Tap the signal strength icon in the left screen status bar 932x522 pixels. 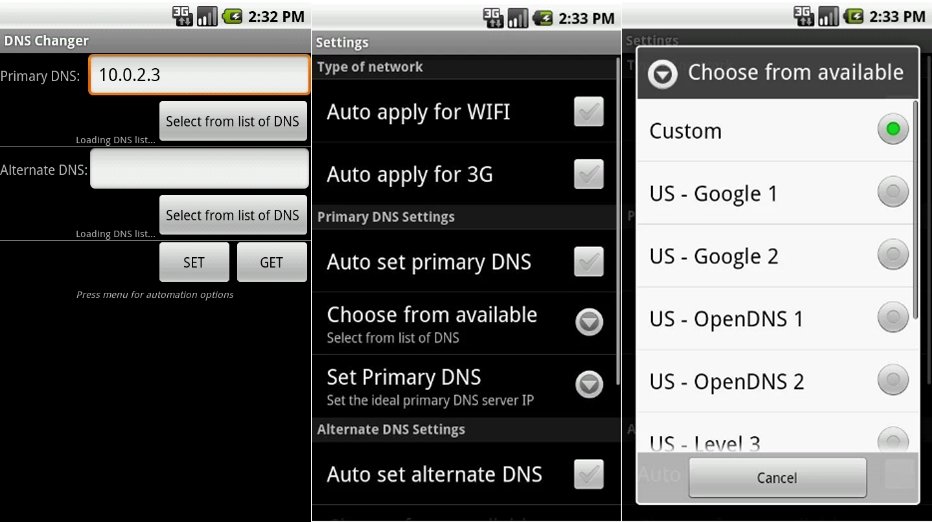[207, 16]
